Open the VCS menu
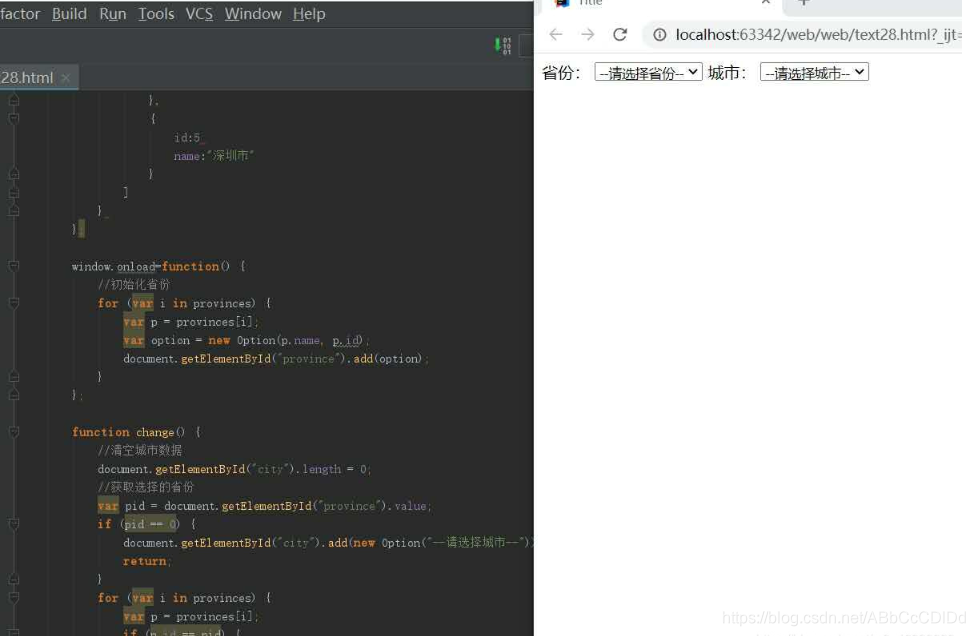 click(x=199, y=14)
